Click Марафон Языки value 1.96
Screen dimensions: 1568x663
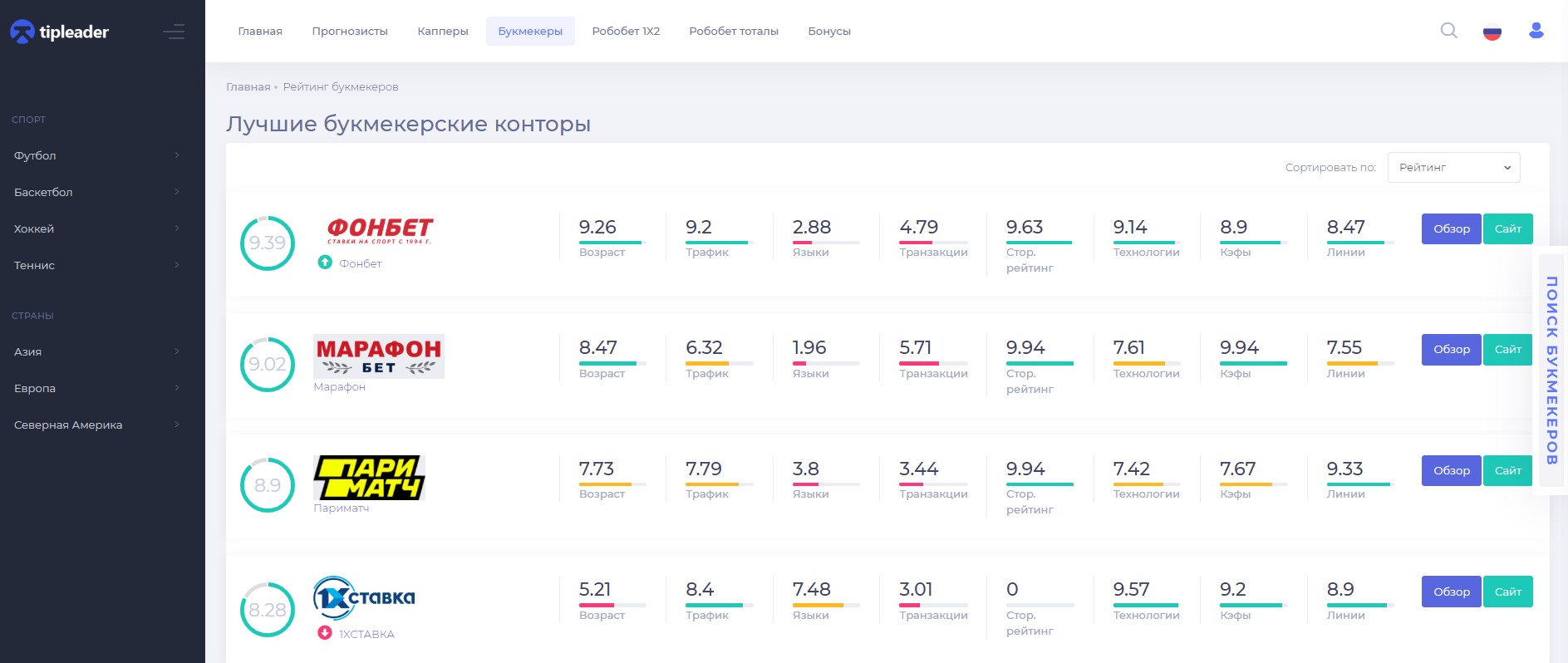[x=809, y=347]
